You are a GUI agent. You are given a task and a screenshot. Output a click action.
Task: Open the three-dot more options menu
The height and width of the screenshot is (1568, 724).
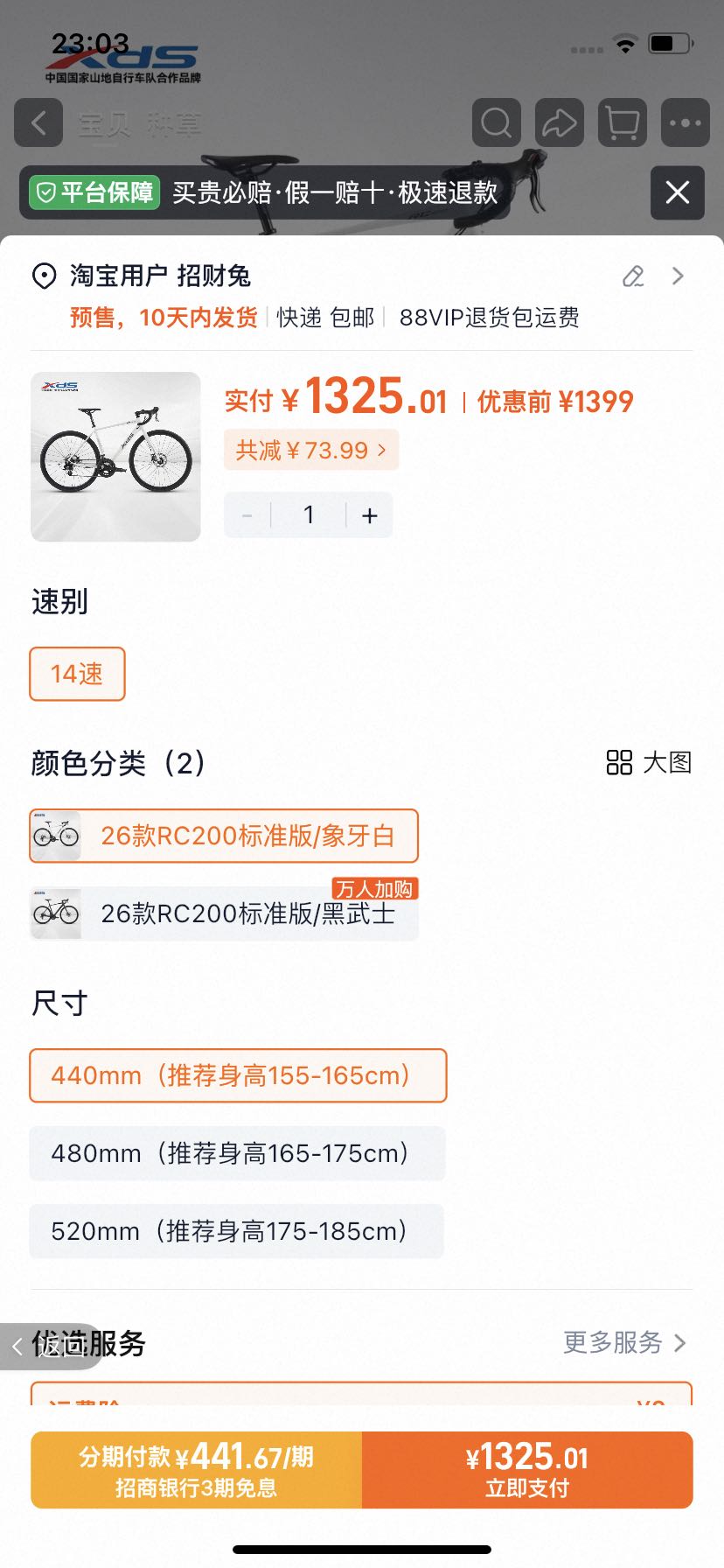click(x=686, y=122)
